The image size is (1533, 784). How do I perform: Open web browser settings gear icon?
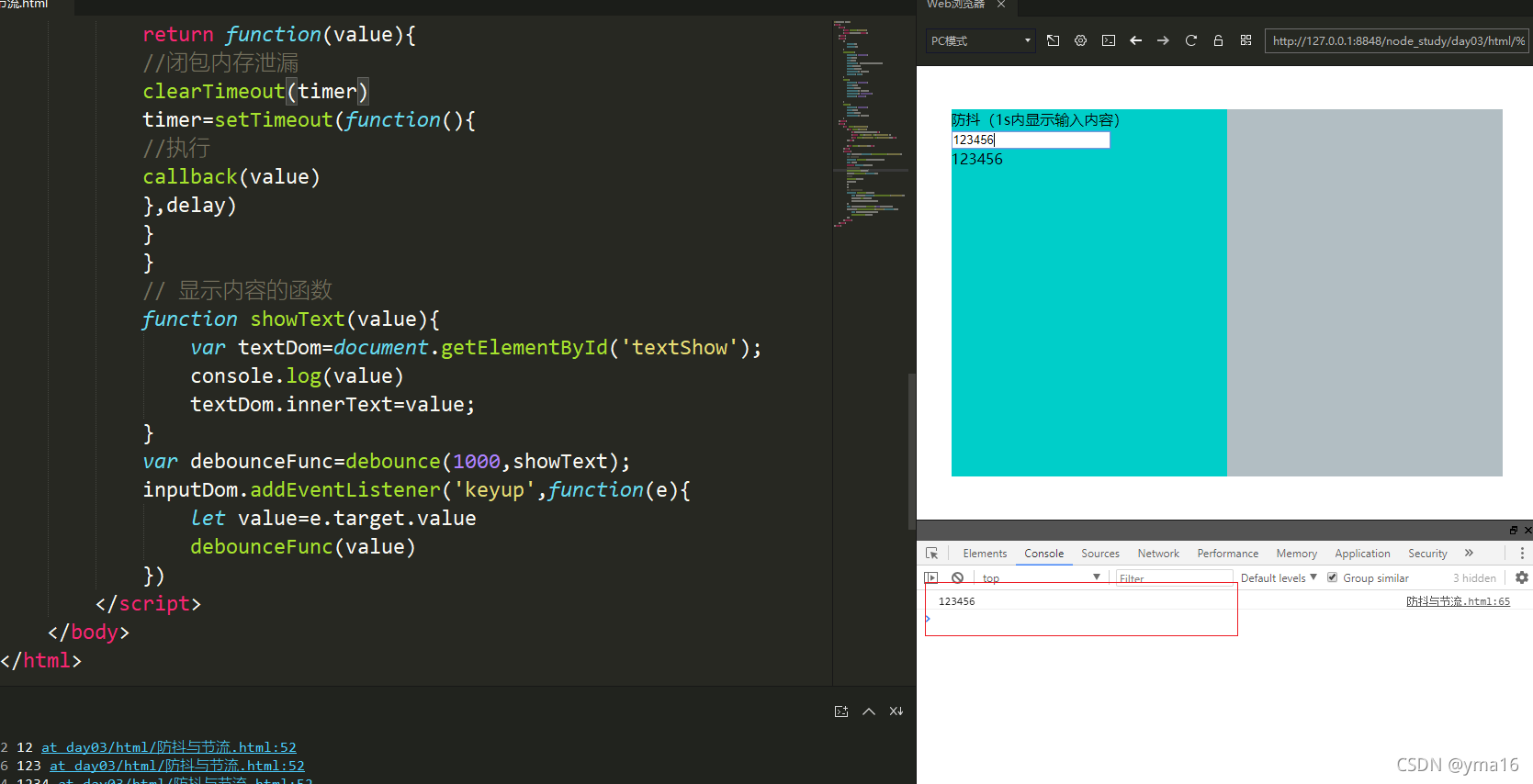[1080, 40]
